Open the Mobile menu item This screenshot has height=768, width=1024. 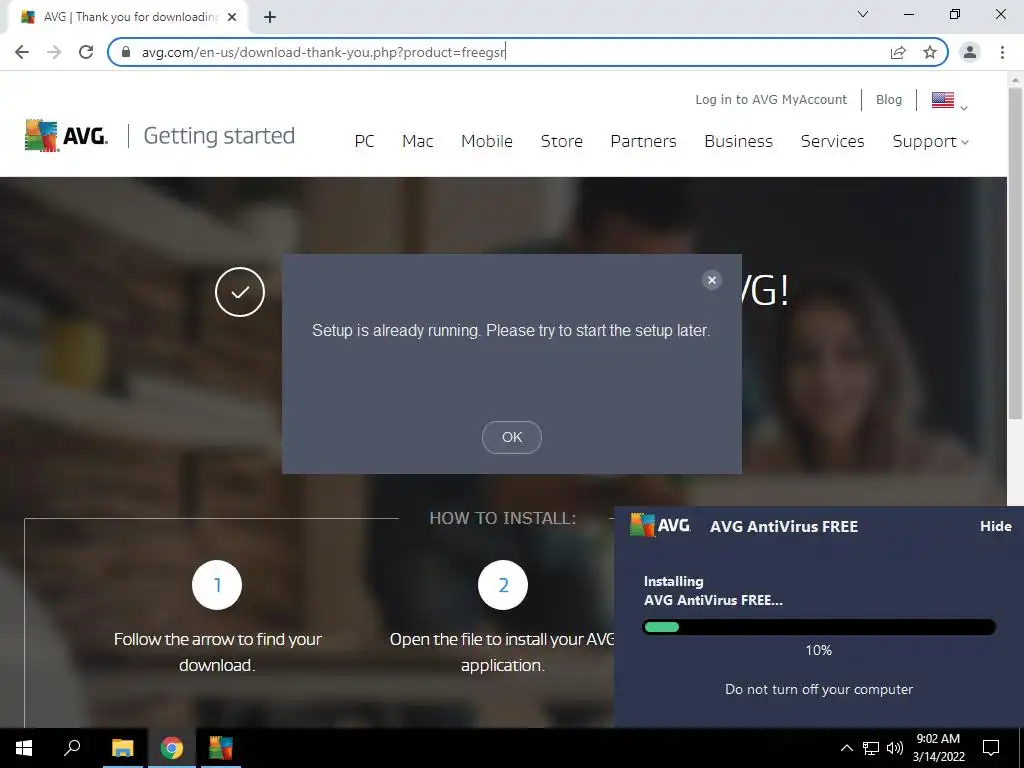pyautogui.click(x=487, y=141)
